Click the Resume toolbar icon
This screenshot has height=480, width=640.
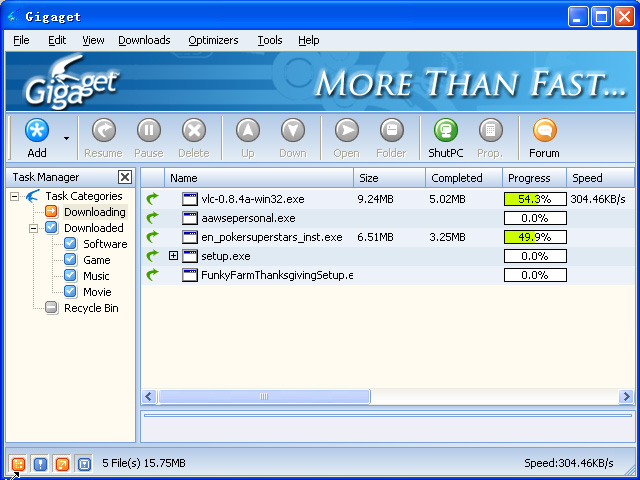[104, 131]
